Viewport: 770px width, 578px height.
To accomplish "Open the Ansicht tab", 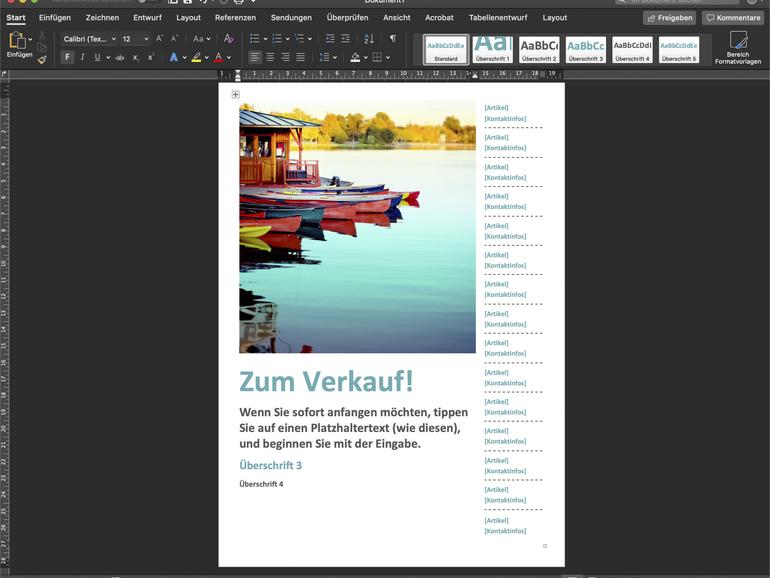I will (x=397, y=18).
